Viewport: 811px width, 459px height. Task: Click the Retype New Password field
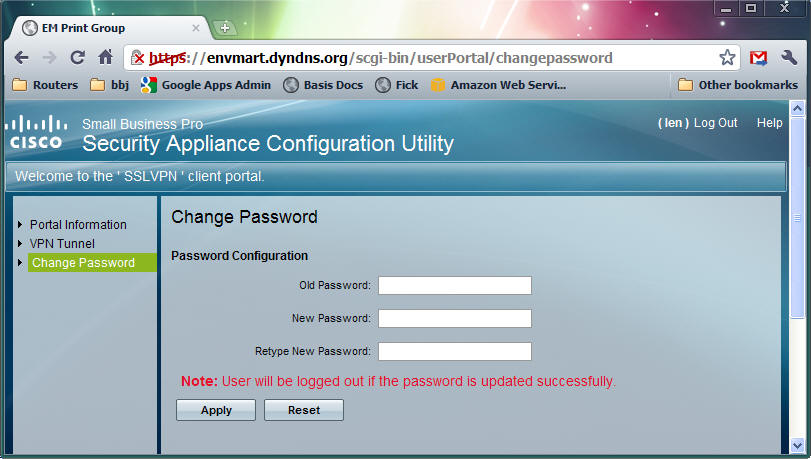coord(454,351)
